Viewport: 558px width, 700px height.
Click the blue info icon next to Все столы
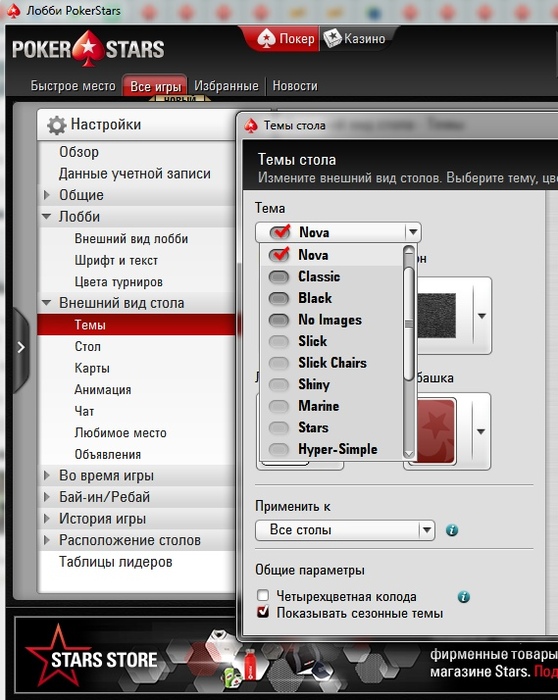(452, 530)
